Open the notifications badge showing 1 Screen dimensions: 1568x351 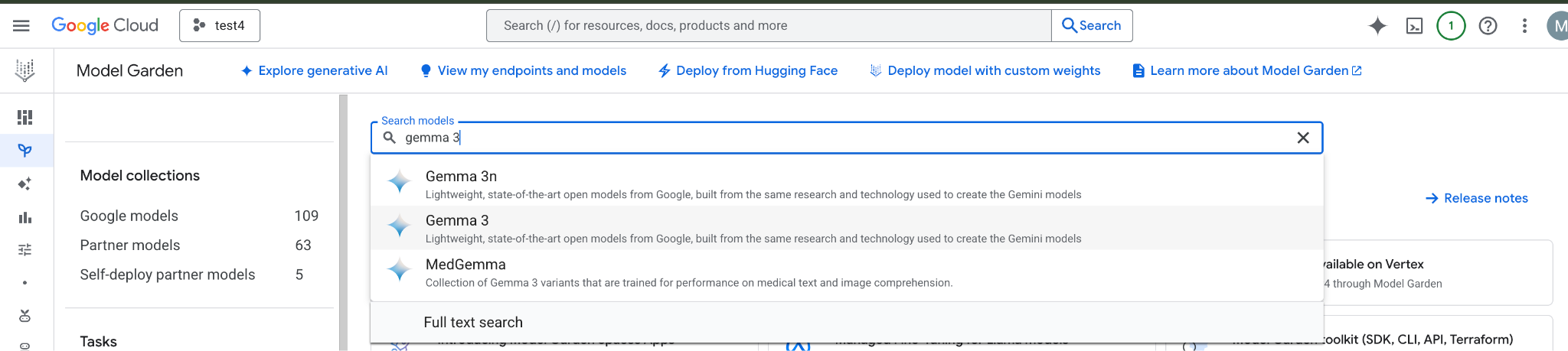coord(1451,26)
